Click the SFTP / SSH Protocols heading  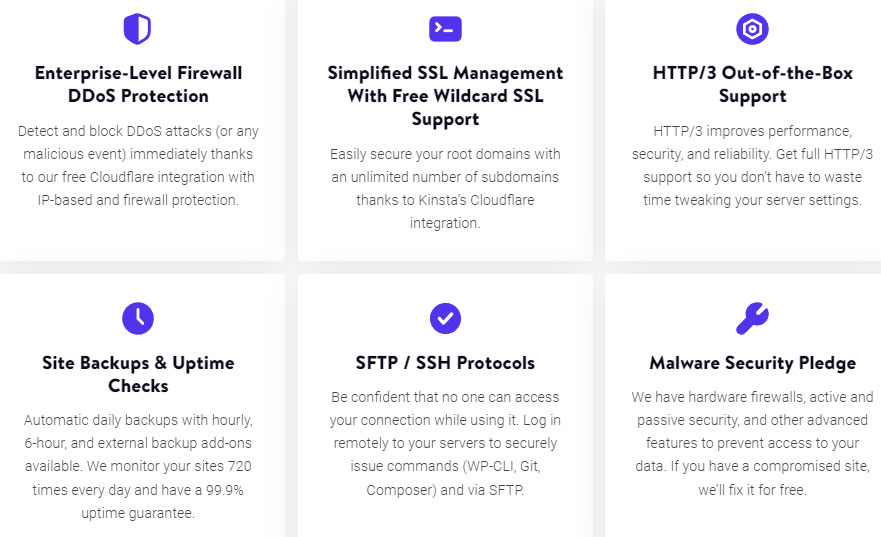point(445,363)
